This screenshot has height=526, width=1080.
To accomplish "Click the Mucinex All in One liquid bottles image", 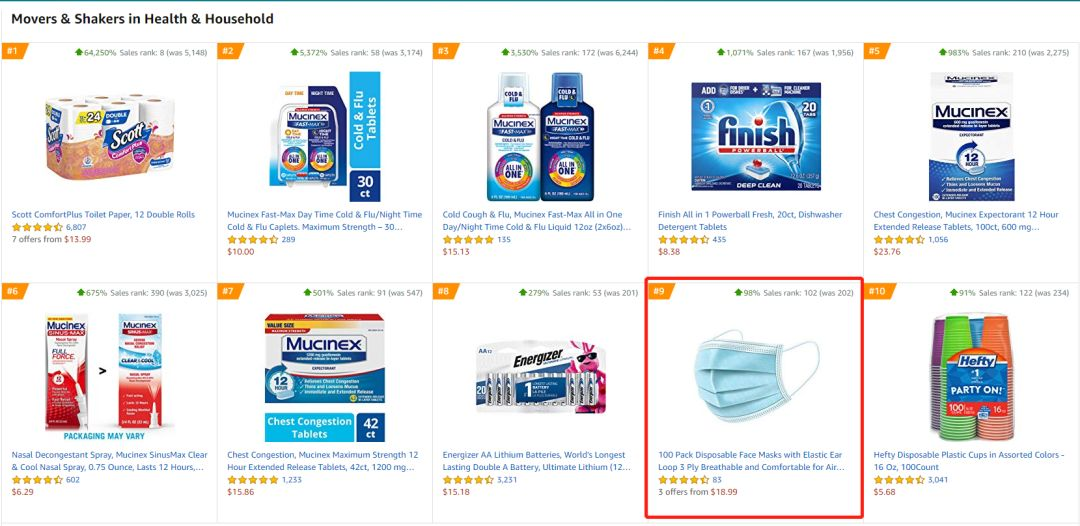I will pyautogui.click(x=540, y=136).
